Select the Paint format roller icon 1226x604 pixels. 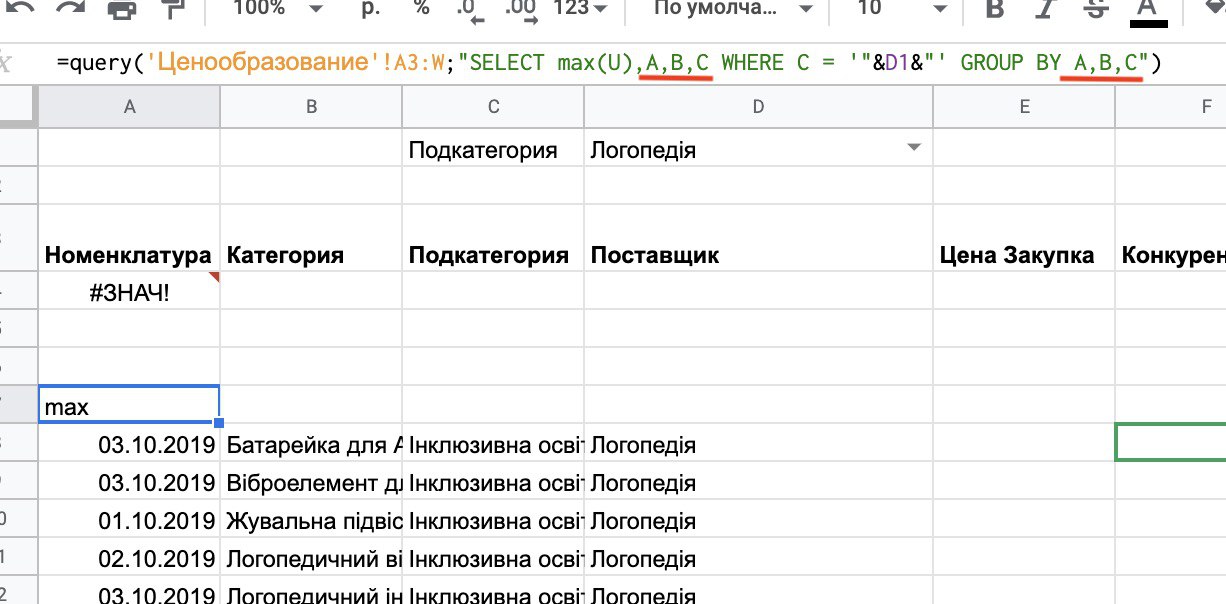[x=172, y=8]
